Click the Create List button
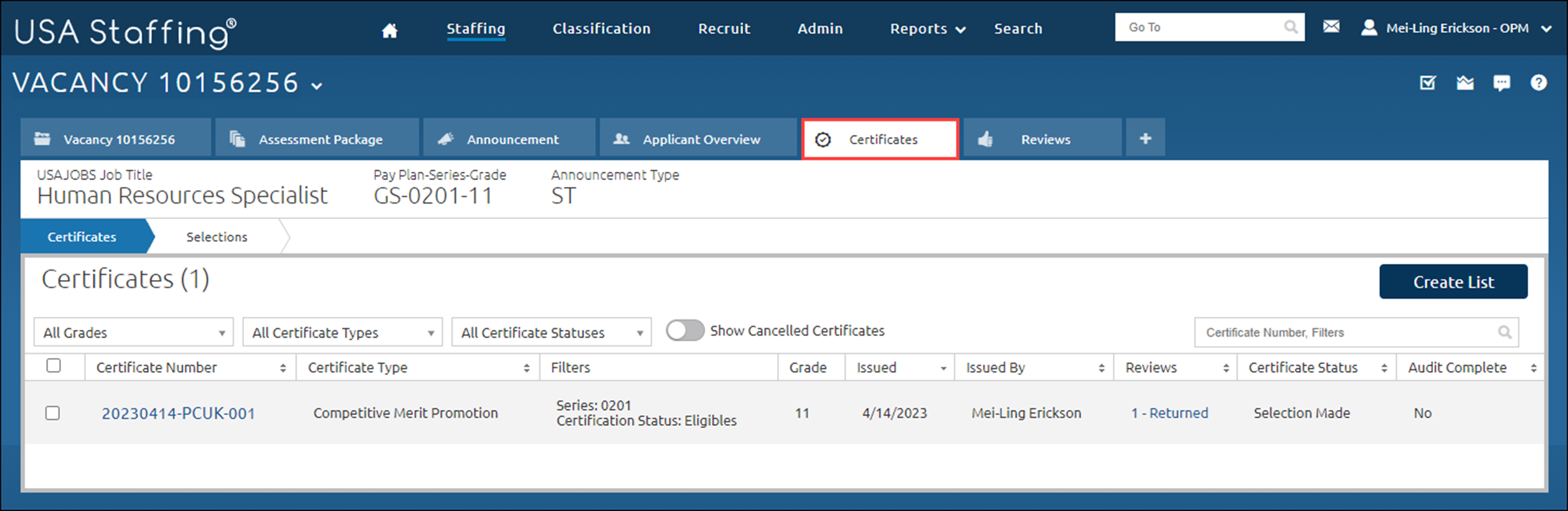The image size is (1568, 511). (1453, 282)
